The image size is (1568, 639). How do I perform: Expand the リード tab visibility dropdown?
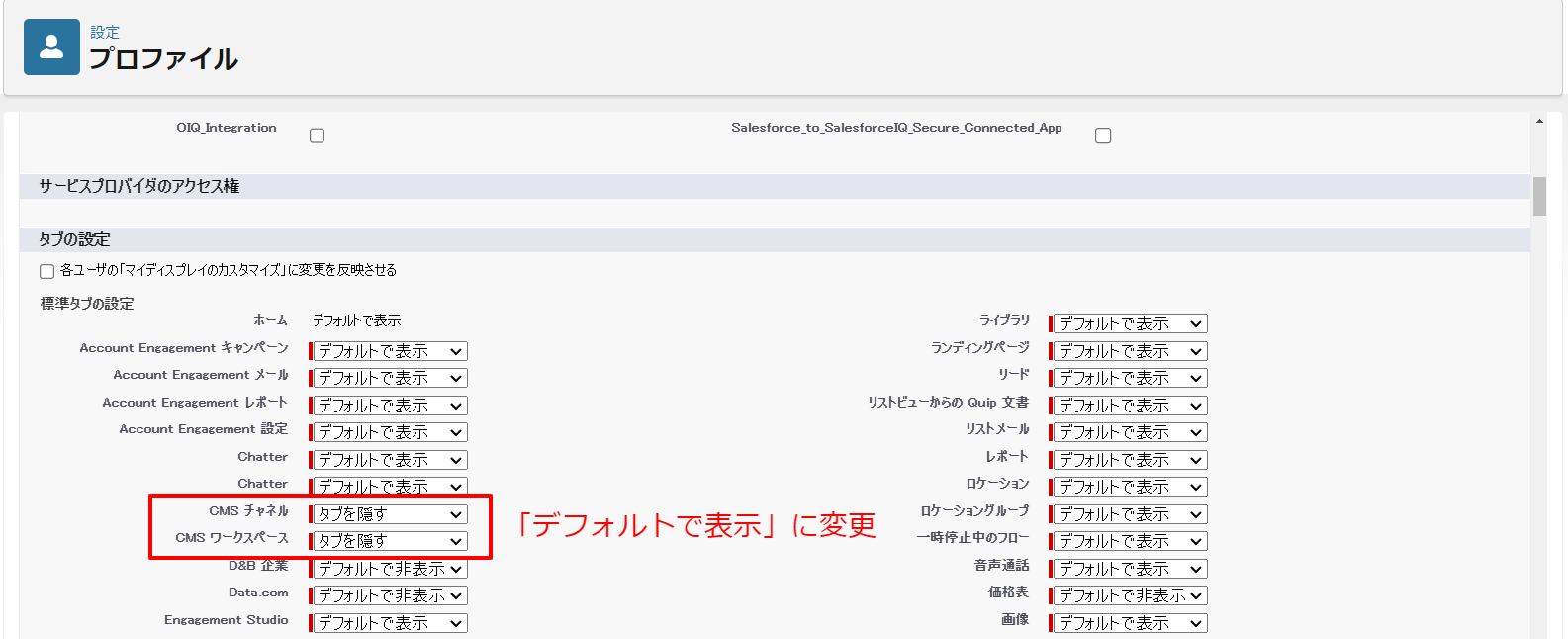click(x=1131, y=378)
